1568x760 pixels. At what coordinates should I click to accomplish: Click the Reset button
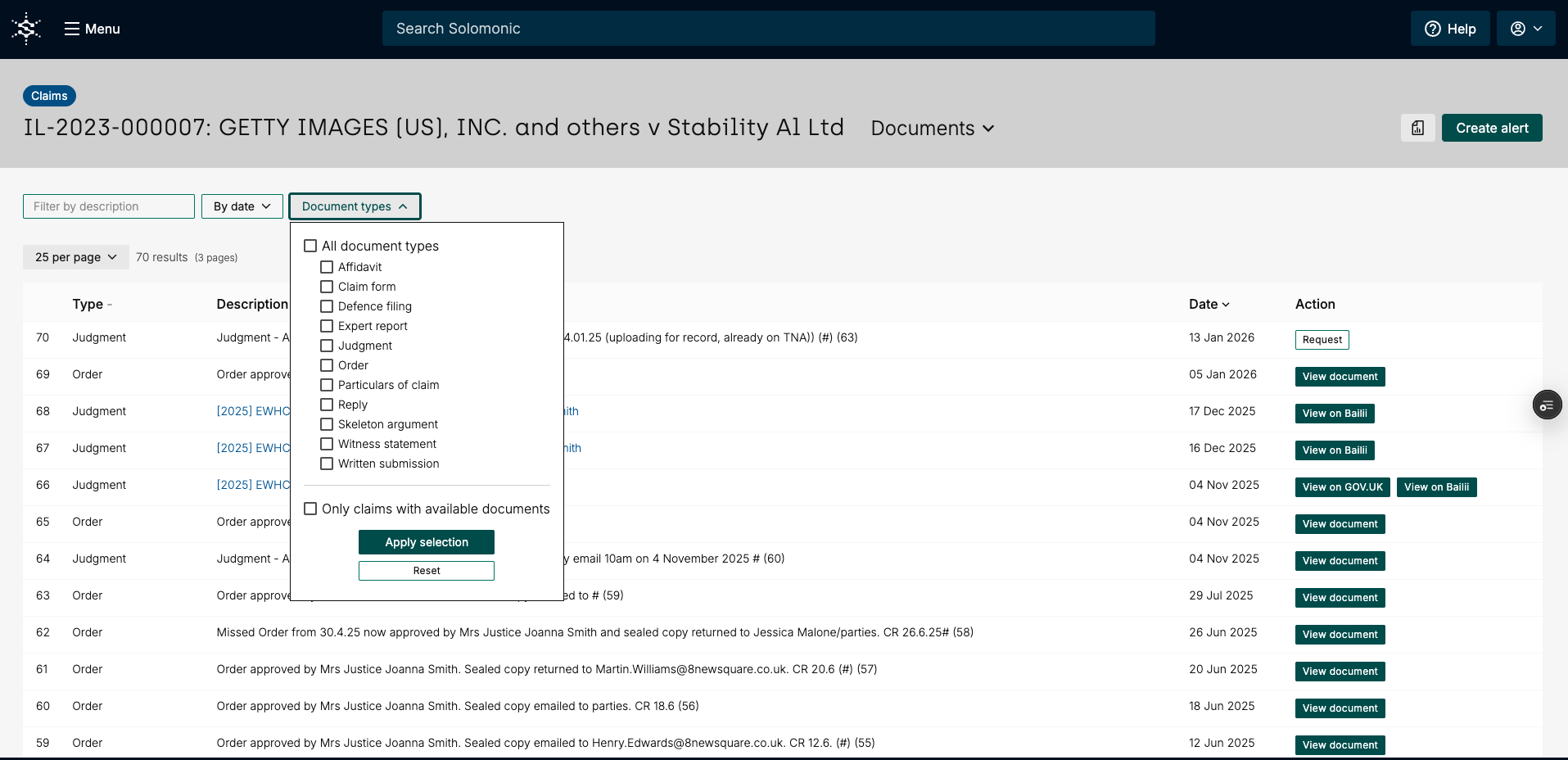427,571
